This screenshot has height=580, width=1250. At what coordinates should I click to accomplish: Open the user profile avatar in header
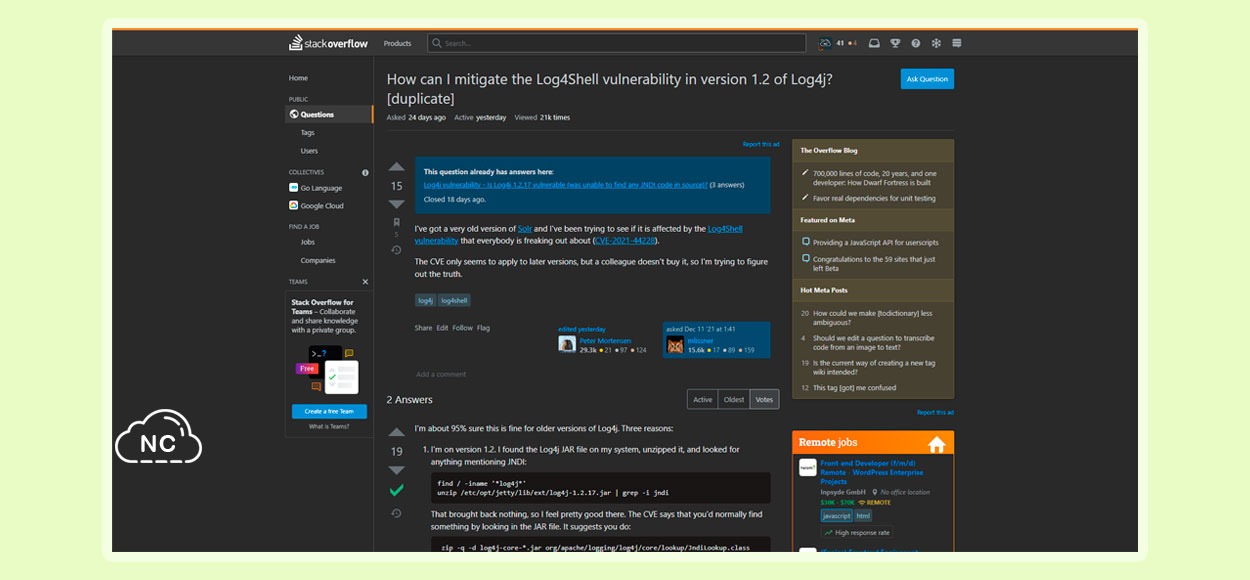click(x=825, y=43)
